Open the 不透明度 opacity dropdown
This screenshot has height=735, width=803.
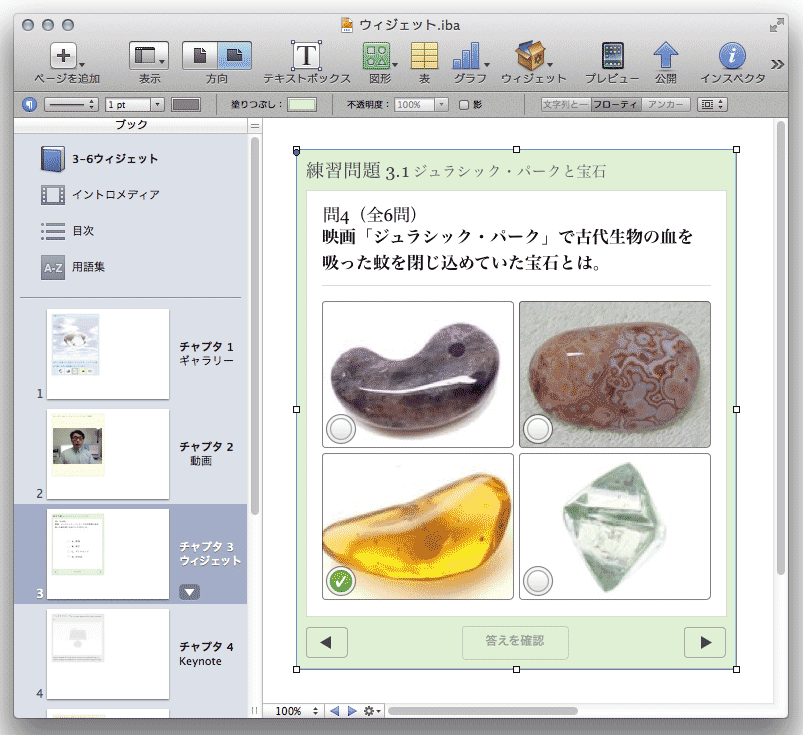click(x=421, y=104)
